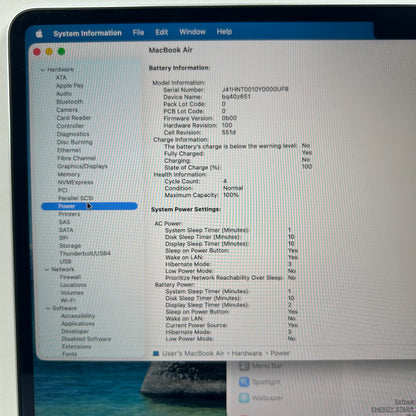Select Memory in the sidebar
The image size is (416, 416).
click(x=69, y=174)
